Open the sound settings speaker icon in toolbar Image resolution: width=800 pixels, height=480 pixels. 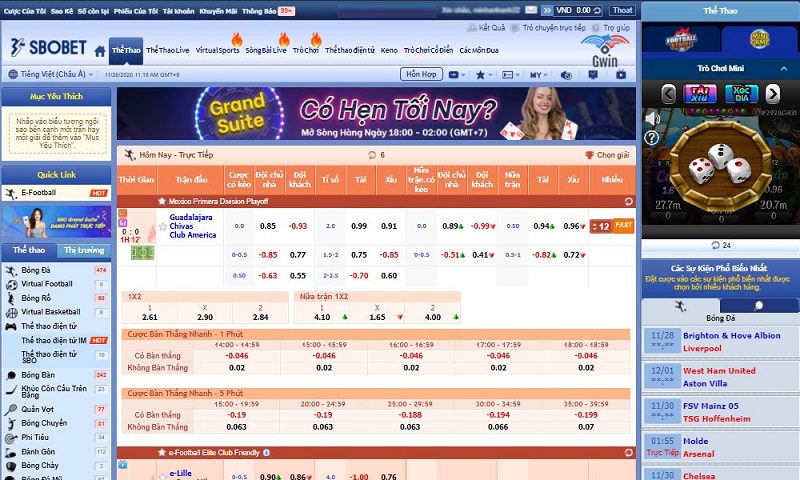566,75
